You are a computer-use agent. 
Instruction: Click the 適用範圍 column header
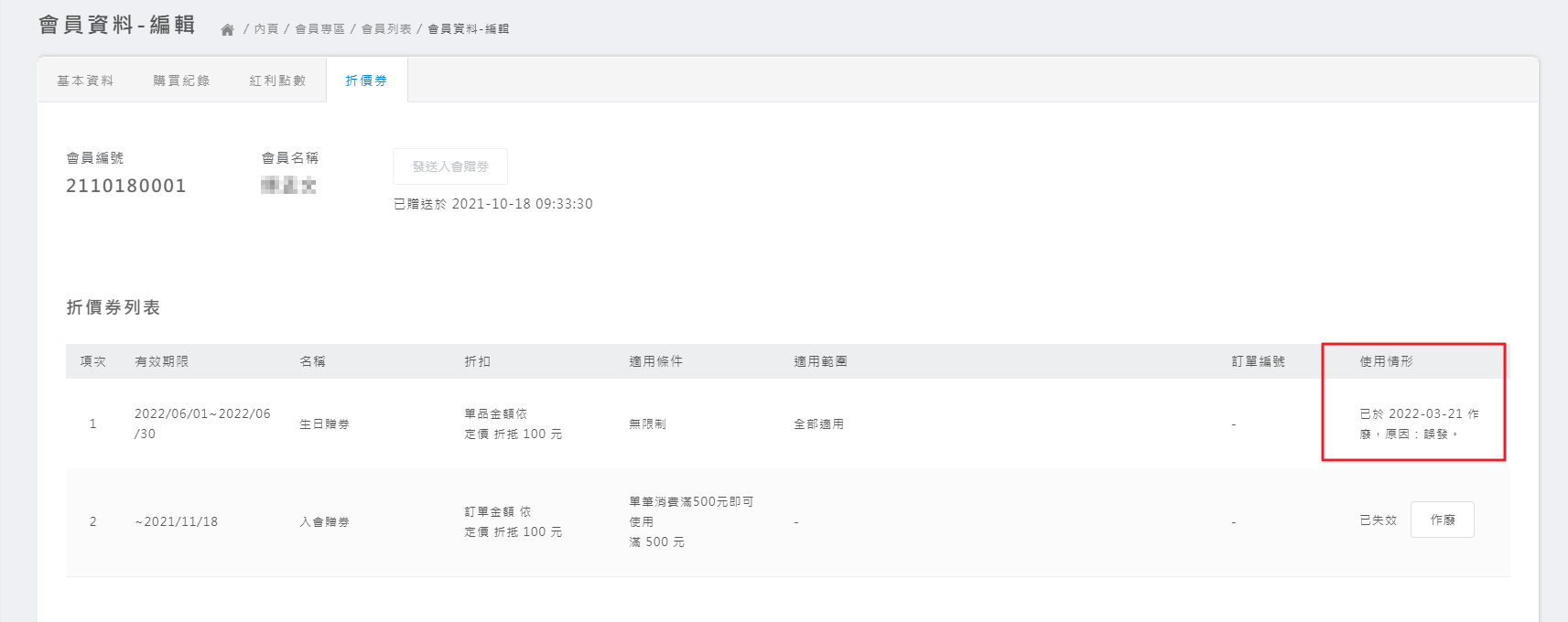[x=820, y=361]
